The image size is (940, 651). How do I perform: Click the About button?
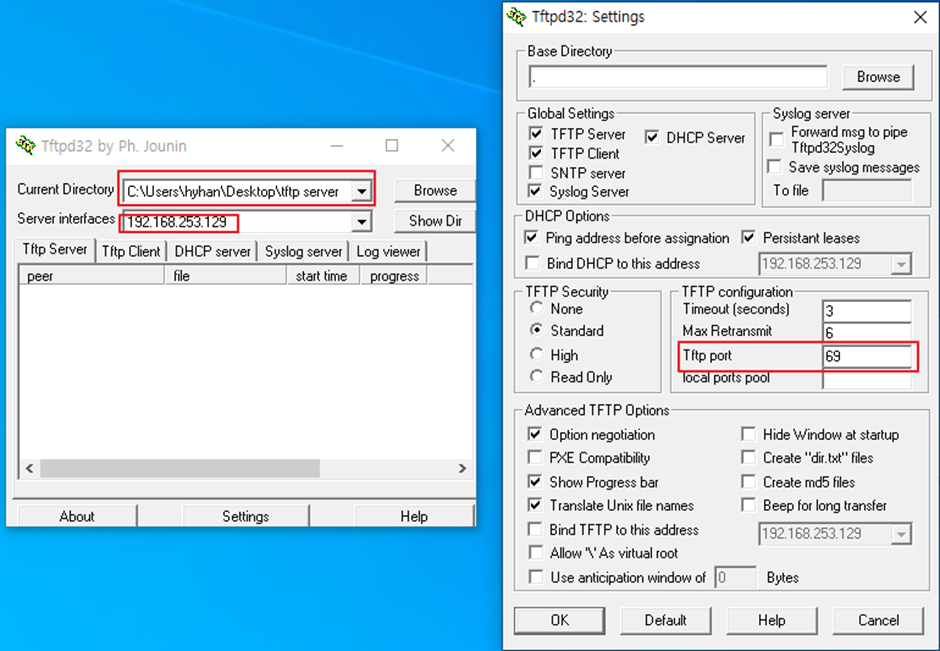click(77, 516)
